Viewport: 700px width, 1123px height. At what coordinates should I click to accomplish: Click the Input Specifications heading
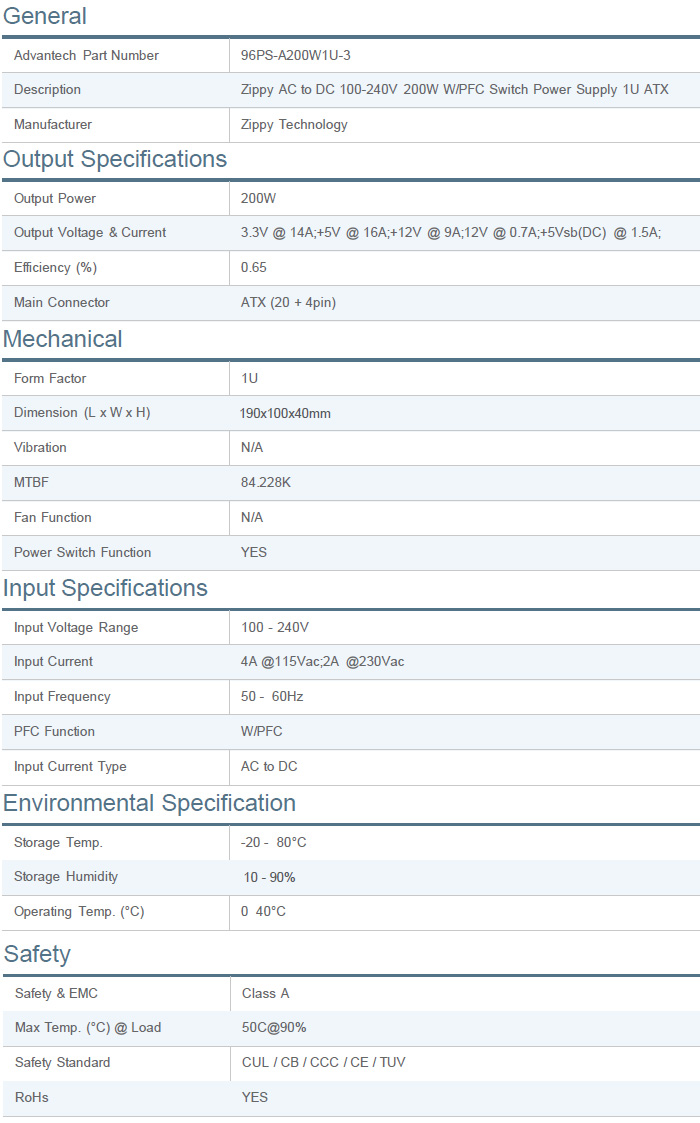[105, 589]
